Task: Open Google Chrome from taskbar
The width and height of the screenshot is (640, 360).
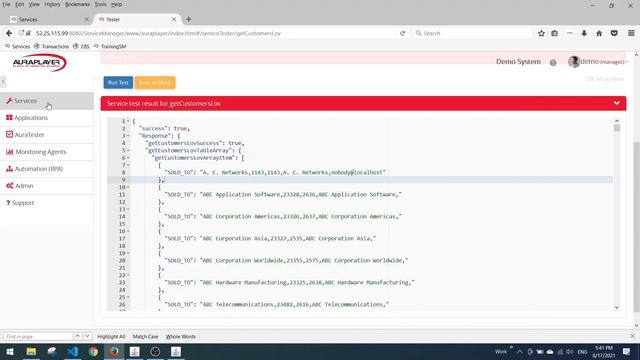Action: (93, 351)
